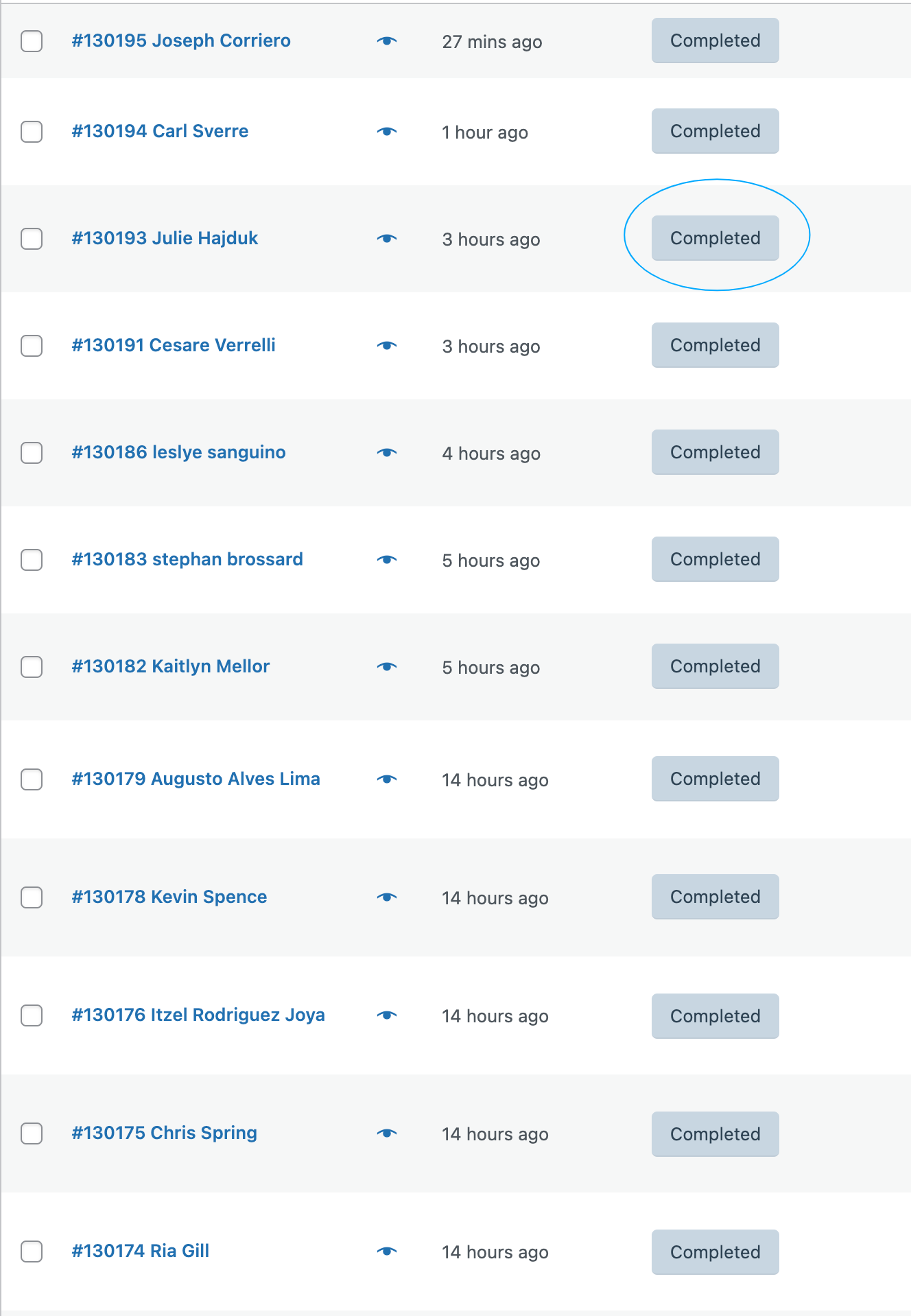Image resolution: width=911 pixels, height=1316 pixels.
Task: Select checkbox for order #130195 Joseph Corriero
Action: pos(32,41)
